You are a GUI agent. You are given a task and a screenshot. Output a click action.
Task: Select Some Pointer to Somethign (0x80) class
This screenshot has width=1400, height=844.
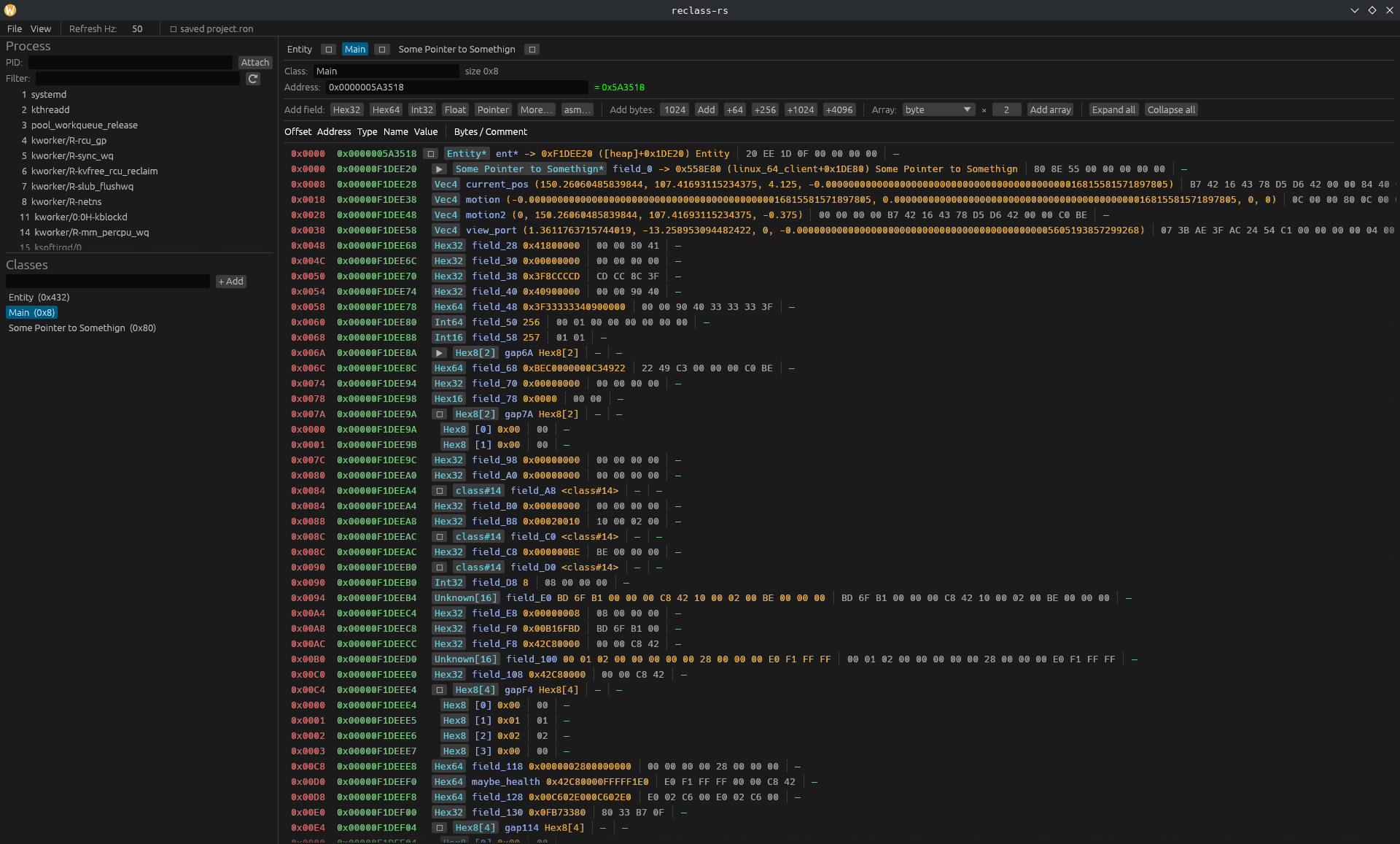tap(82, 328)
